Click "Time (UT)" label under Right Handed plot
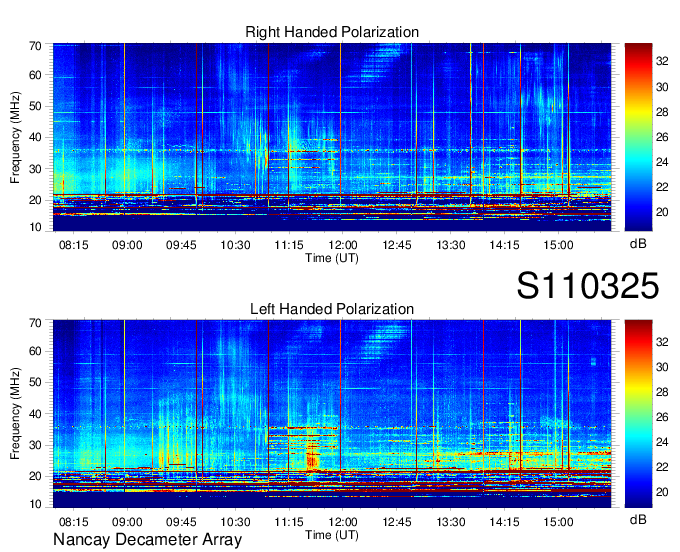The width and height of the screenshot is (680, 552). click(x=332, y=258)
